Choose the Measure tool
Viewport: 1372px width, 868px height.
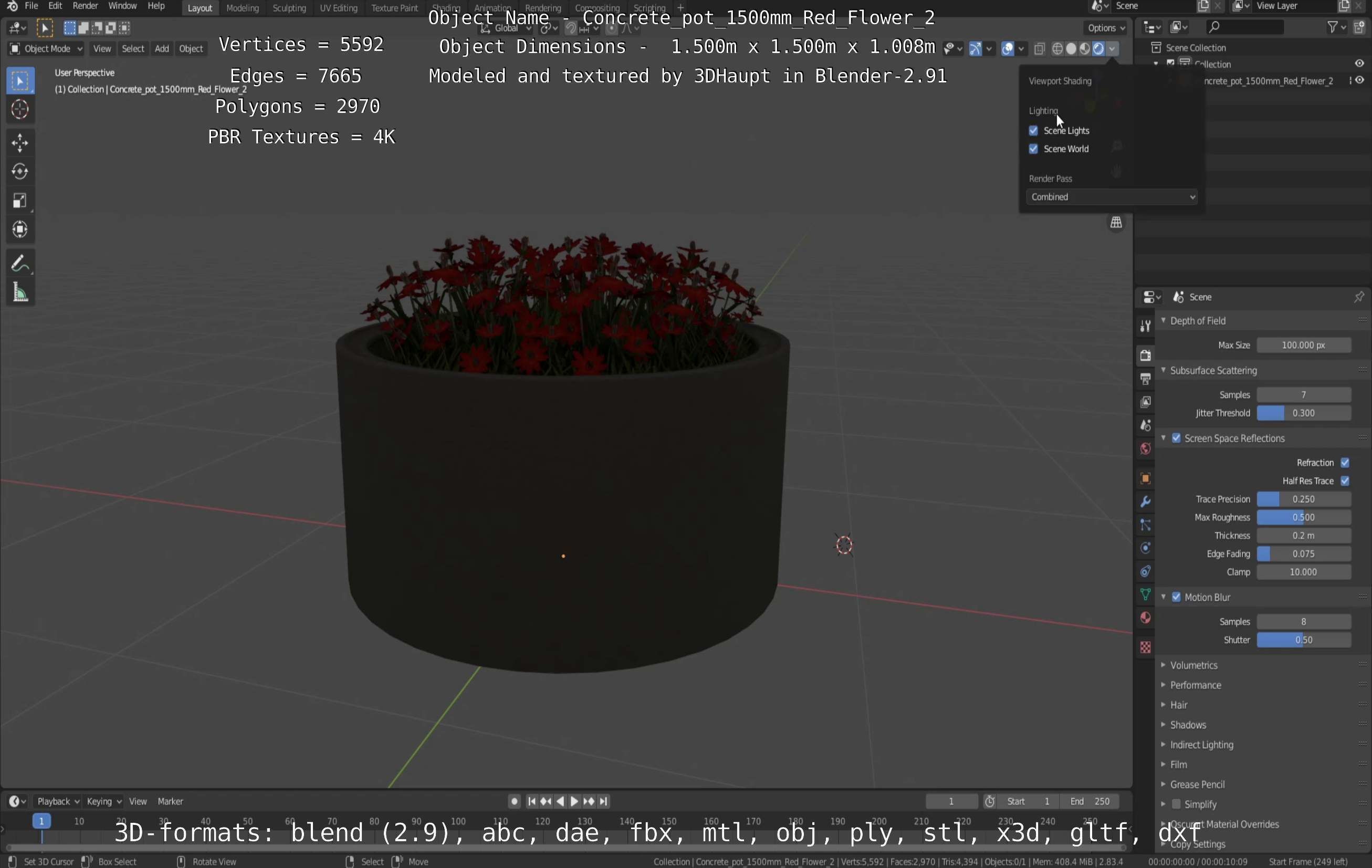pos(20,293)
